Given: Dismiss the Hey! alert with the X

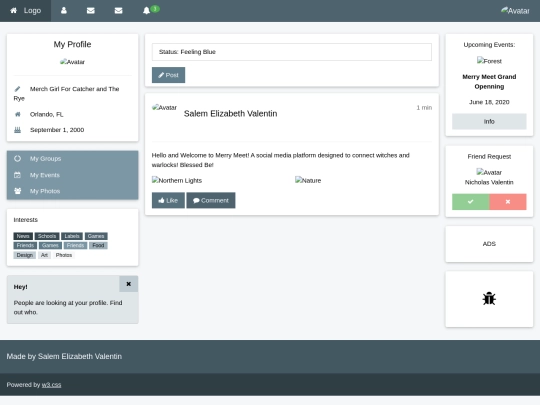Looking at the screenshot, I should (x=128, y=284).
